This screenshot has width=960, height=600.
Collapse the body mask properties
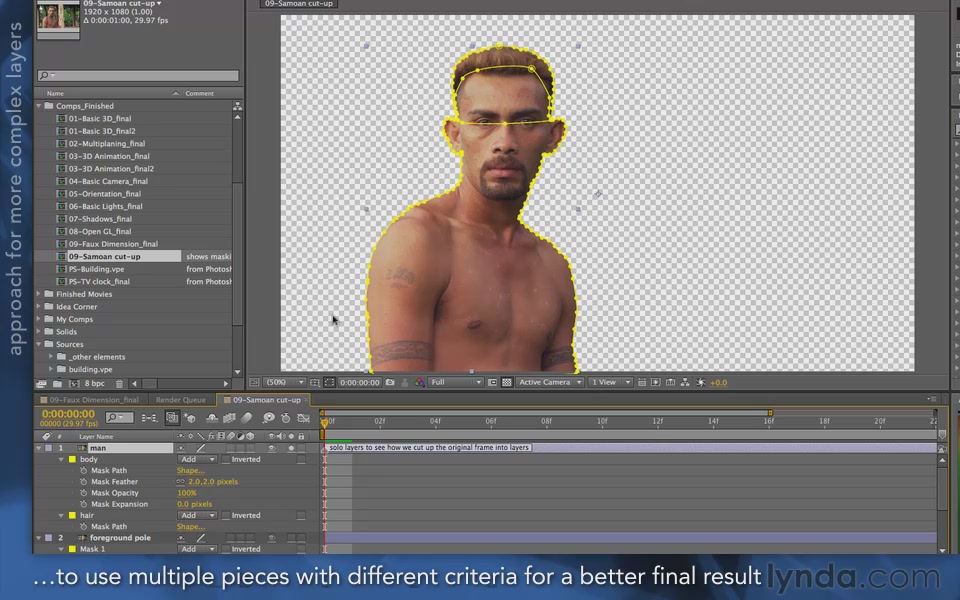click(61, 459)
